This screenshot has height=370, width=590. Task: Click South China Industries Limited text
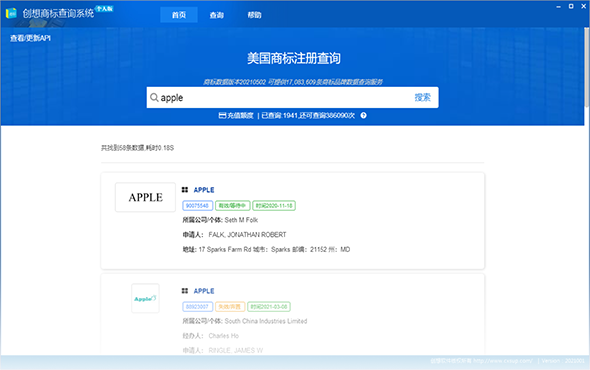coord(266,321)
